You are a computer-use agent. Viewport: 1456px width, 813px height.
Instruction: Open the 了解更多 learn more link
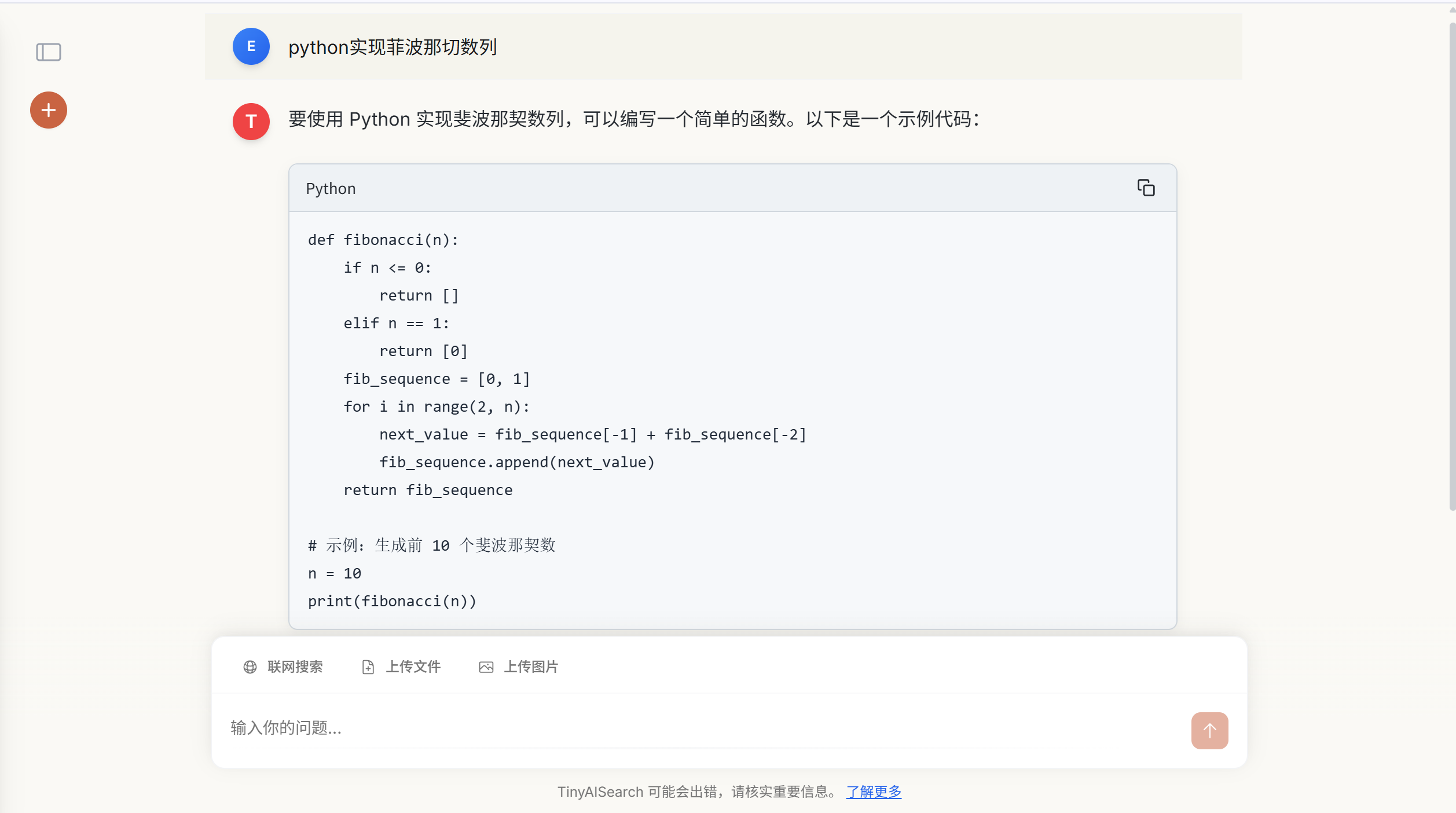(x=874, y=792)
